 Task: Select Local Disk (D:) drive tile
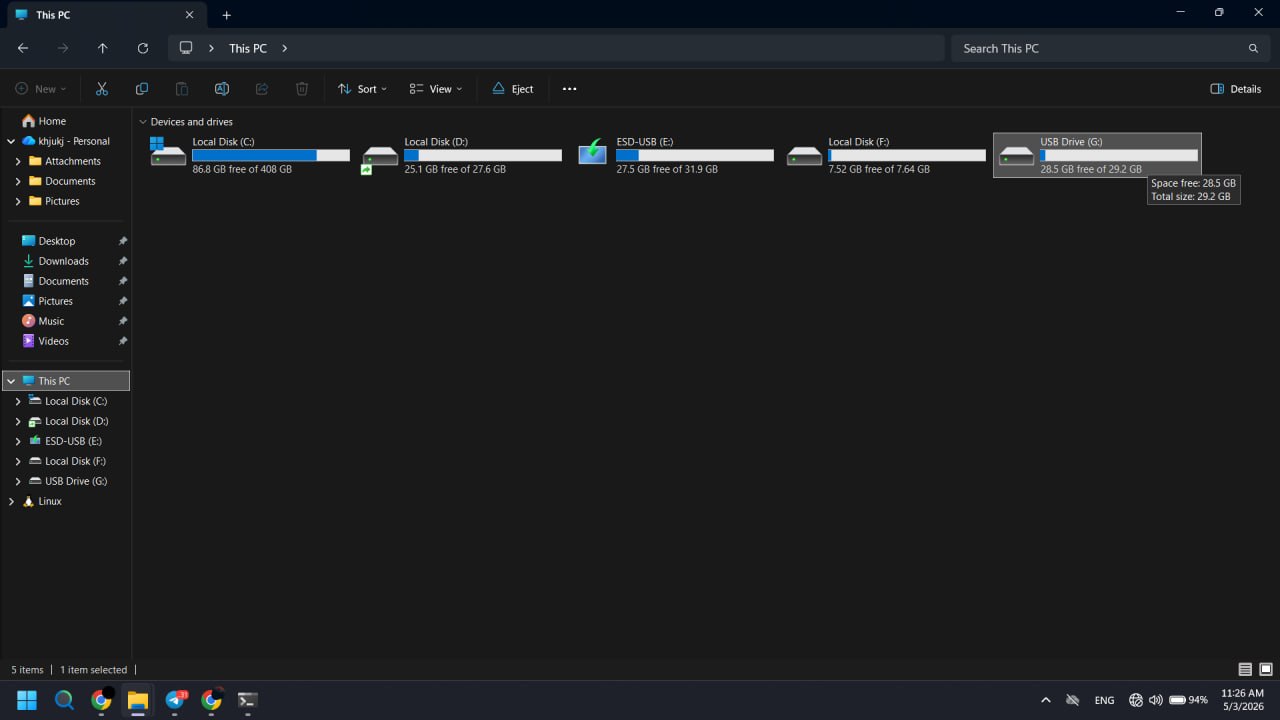coord(462,155)
